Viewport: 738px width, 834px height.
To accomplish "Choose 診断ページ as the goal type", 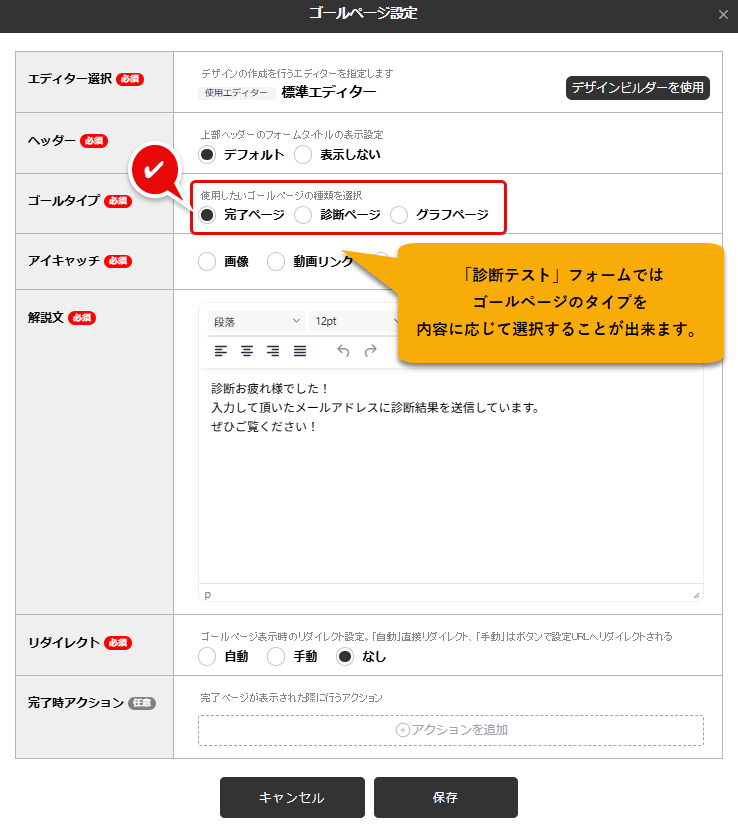I will pos(304,215).
